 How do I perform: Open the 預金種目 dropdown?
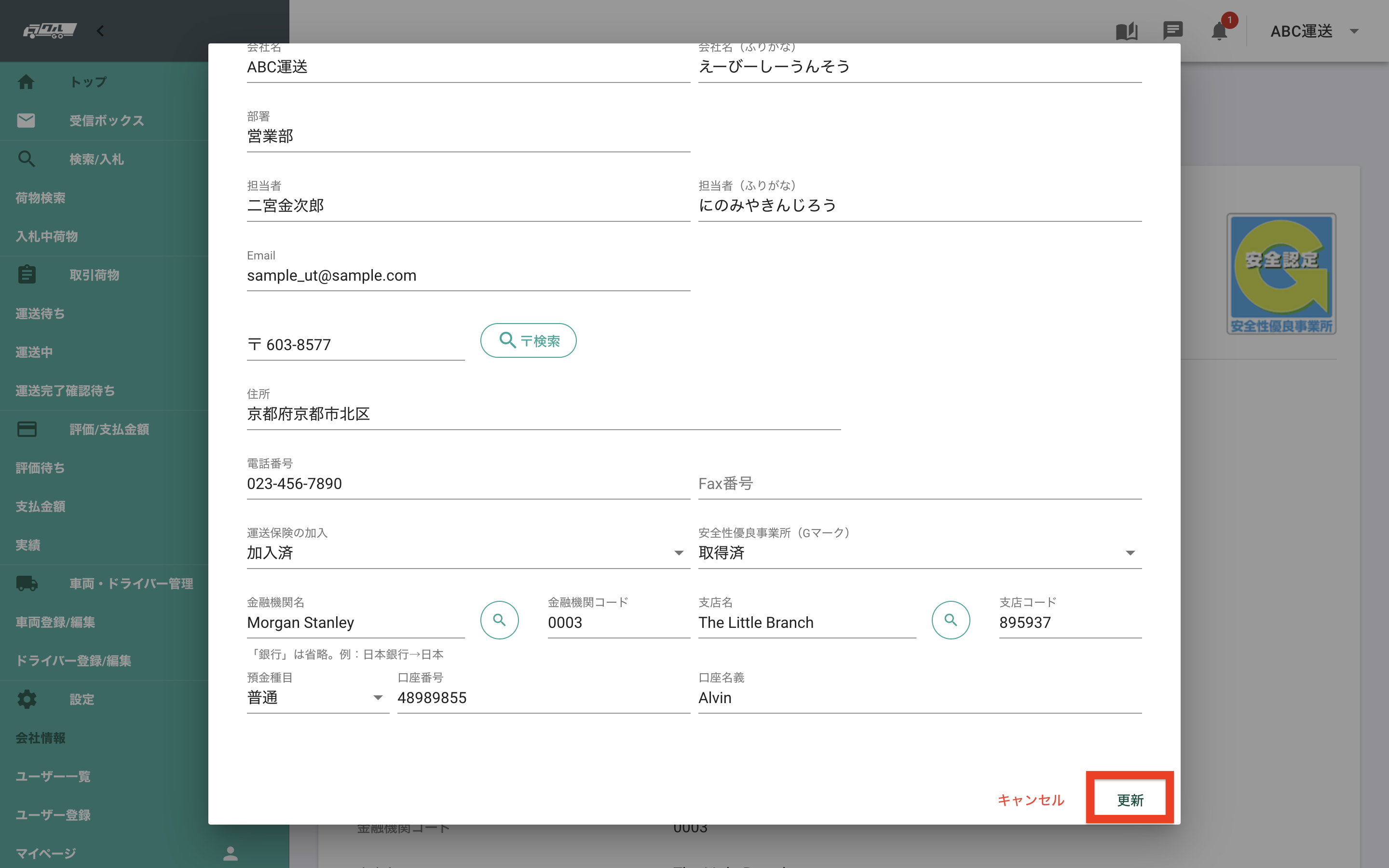pyautogui.click(x=318, y=697)
